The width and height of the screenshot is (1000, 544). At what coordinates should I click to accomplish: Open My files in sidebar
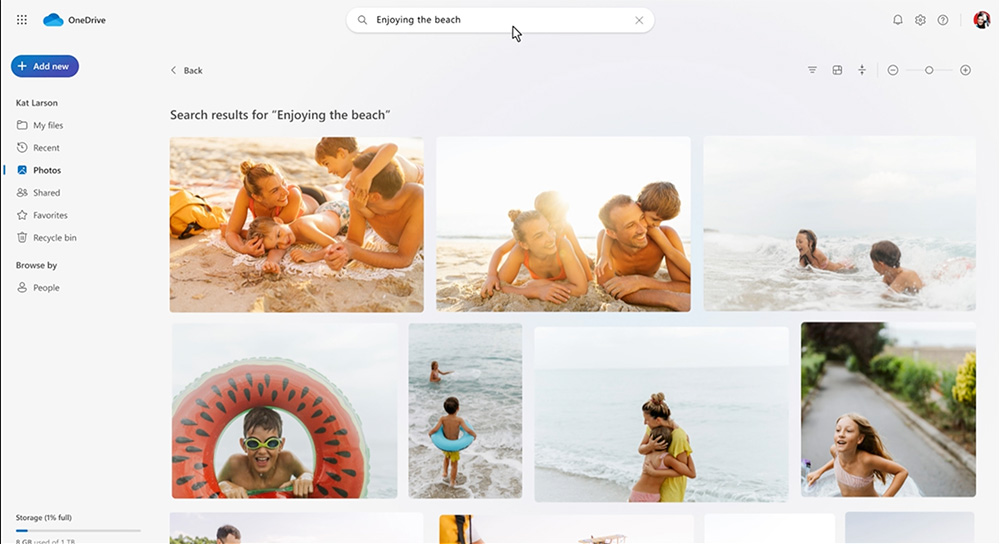[x=47, y=125]
